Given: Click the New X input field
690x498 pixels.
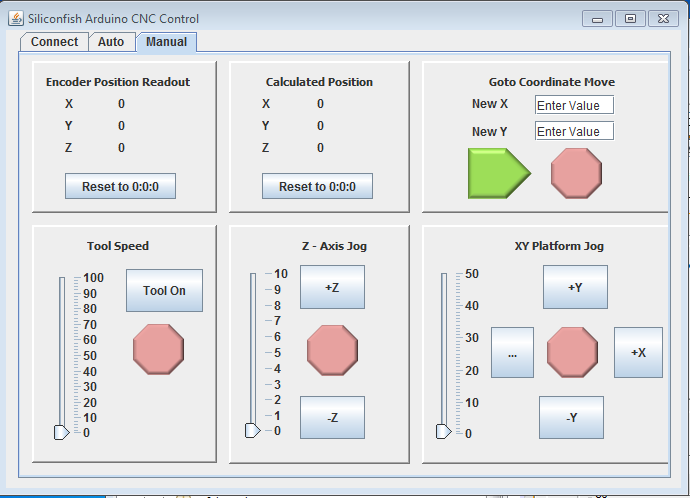Looking at the screenshot, I should (x=574, y=105).
